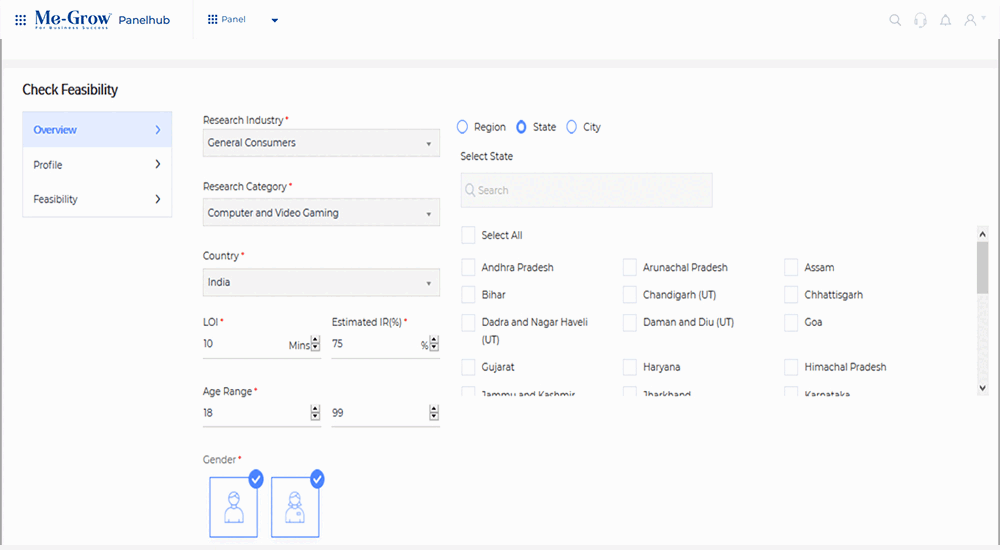
Task: Select the City radio button
Action: [x=571, y=127]
